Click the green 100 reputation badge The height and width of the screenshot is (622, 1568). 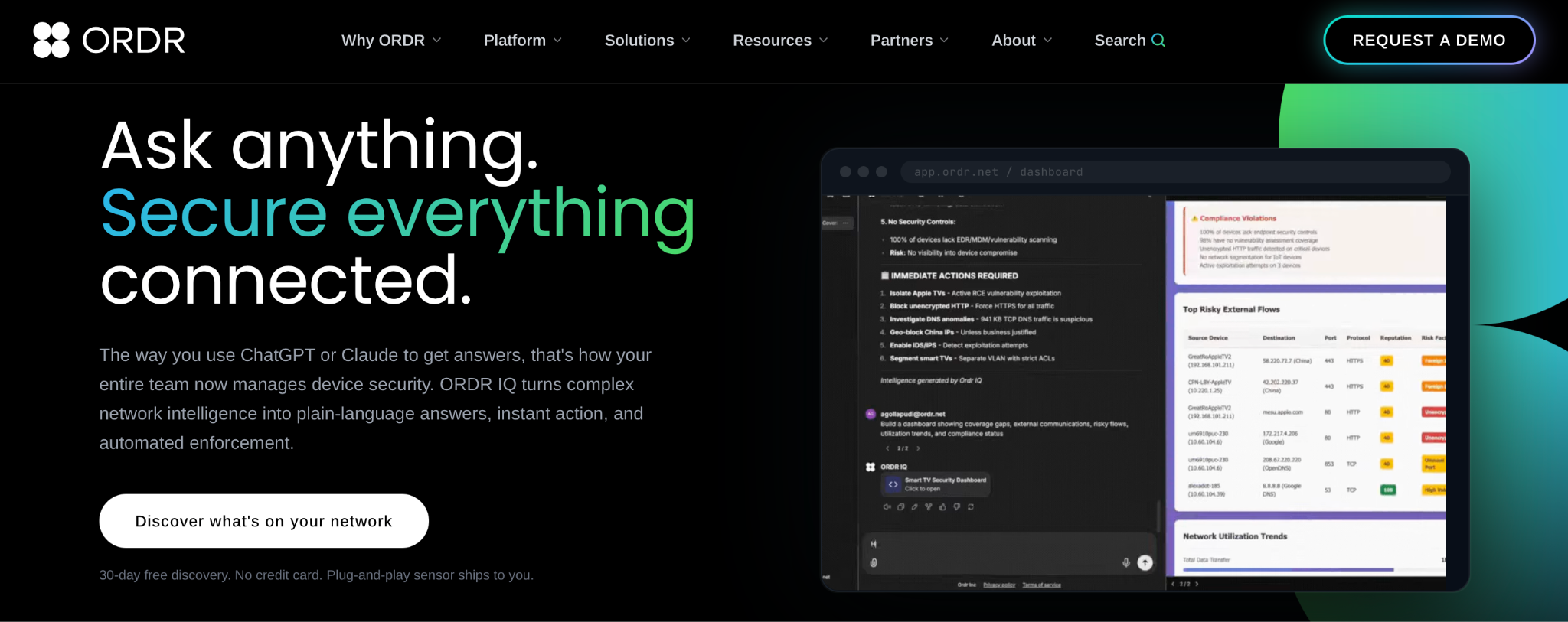coord(1387,490)
